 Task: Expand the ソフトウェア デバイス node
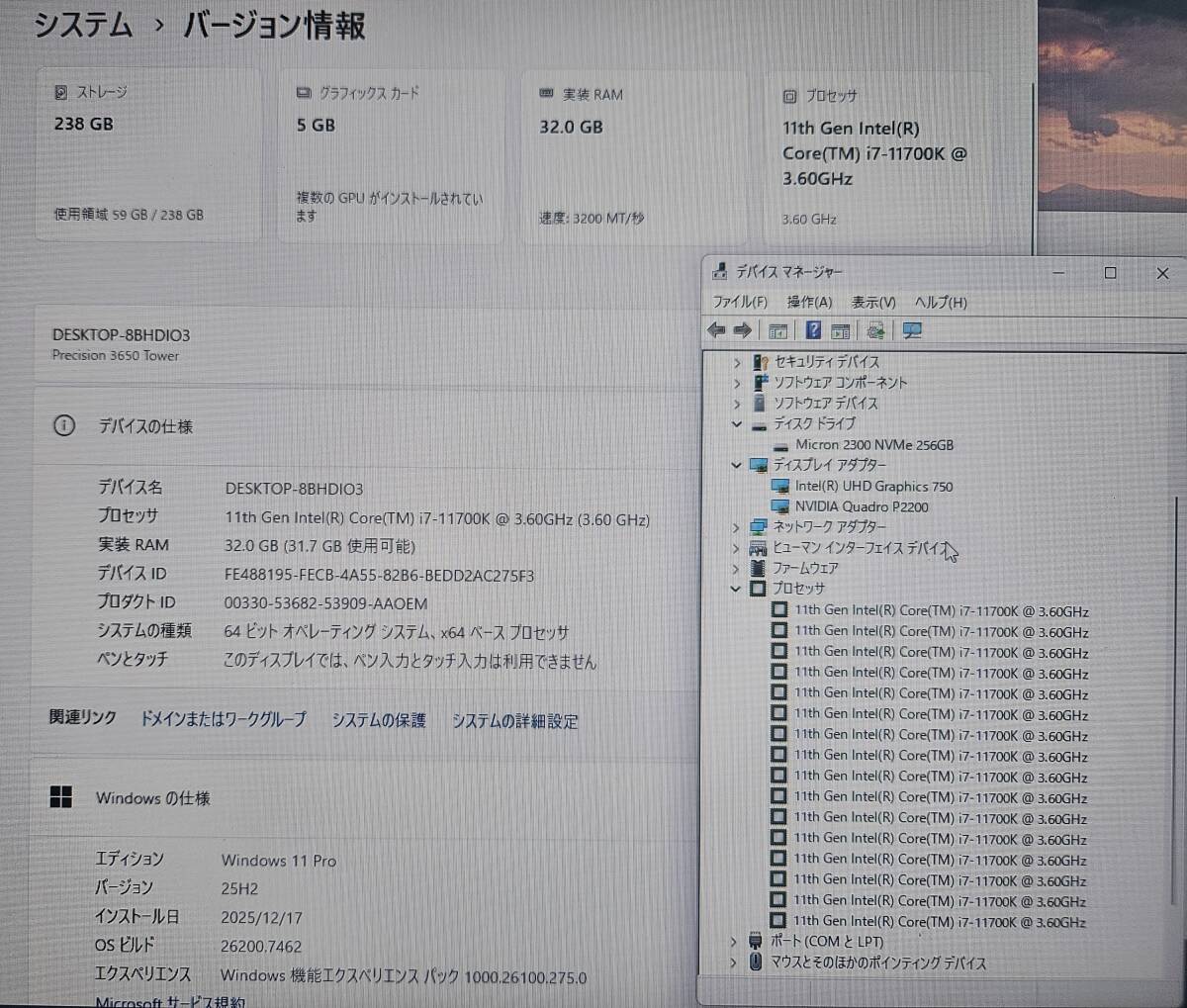click(737, 404)
